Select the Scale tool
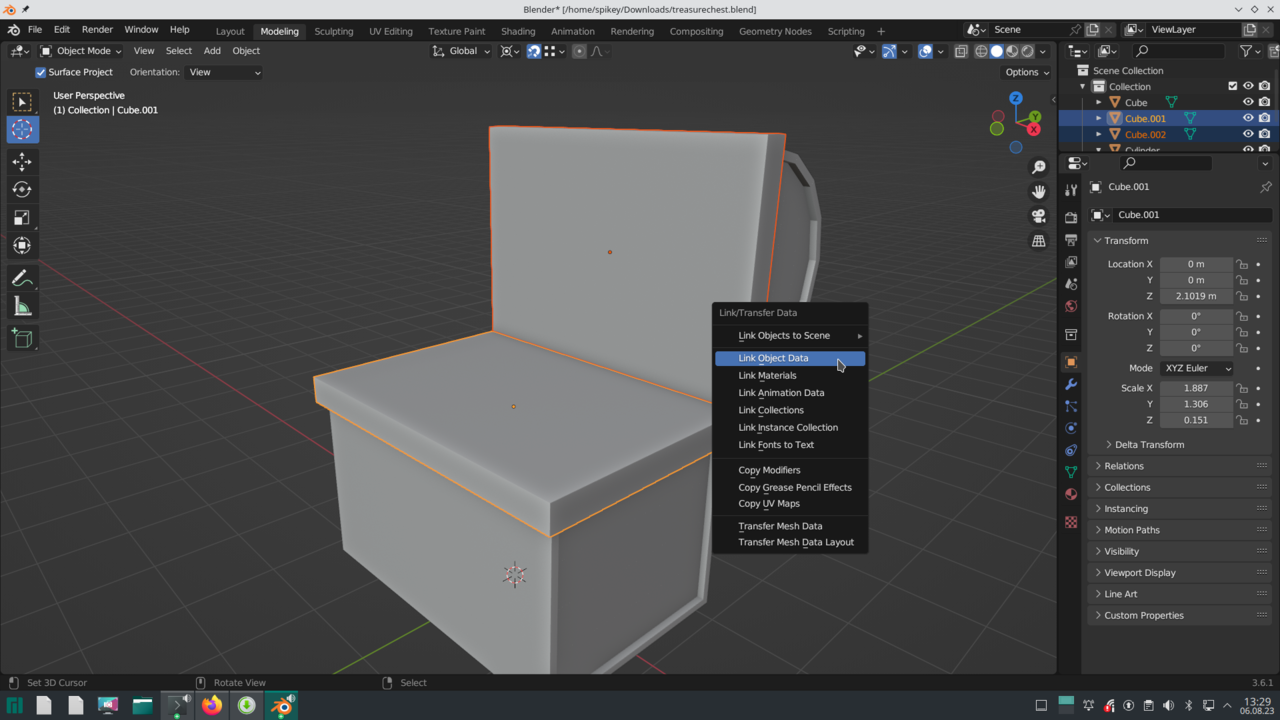1280x720 pixels. click(x=22, y=218)
